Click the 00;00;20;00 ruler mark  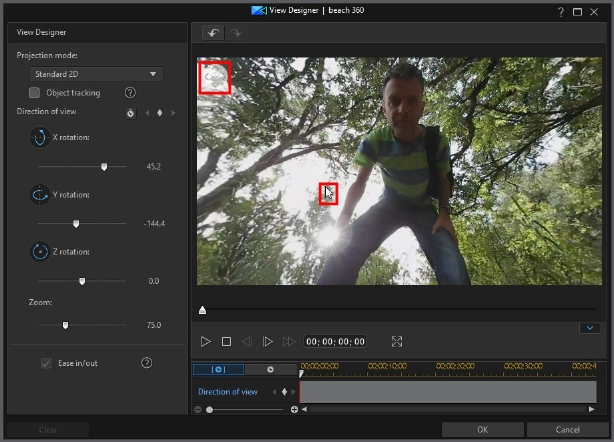455,366
